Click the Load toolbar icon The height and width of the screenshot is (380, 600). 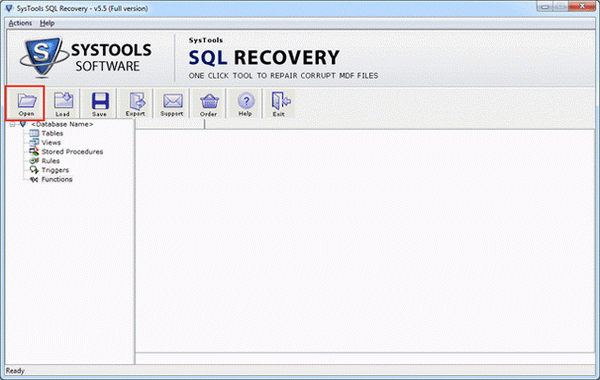(62, 103)
